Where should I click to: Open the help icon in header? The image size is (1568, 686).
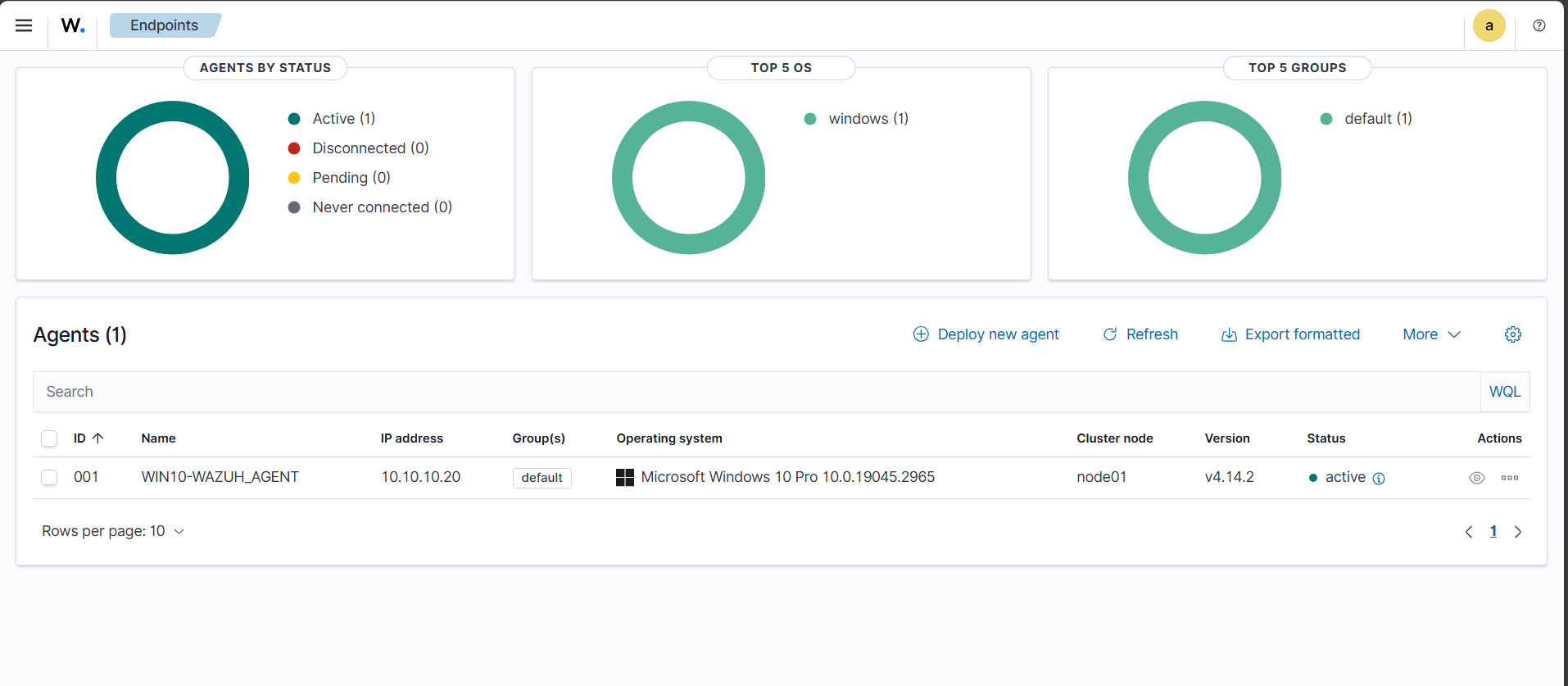pyautogui.click(x=1539, y=25)
